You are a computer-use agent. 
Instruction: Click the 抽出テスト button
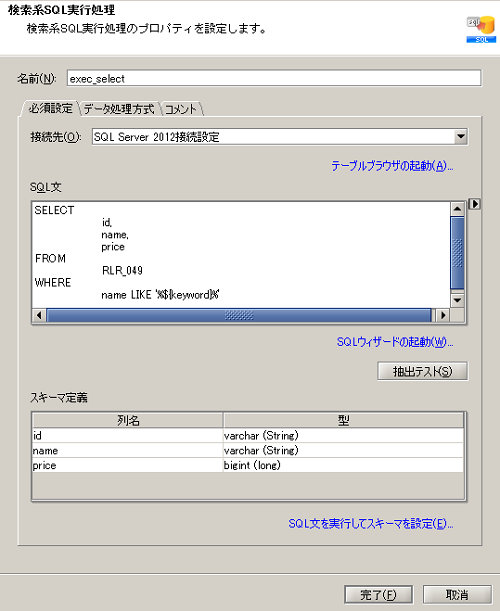422,371
